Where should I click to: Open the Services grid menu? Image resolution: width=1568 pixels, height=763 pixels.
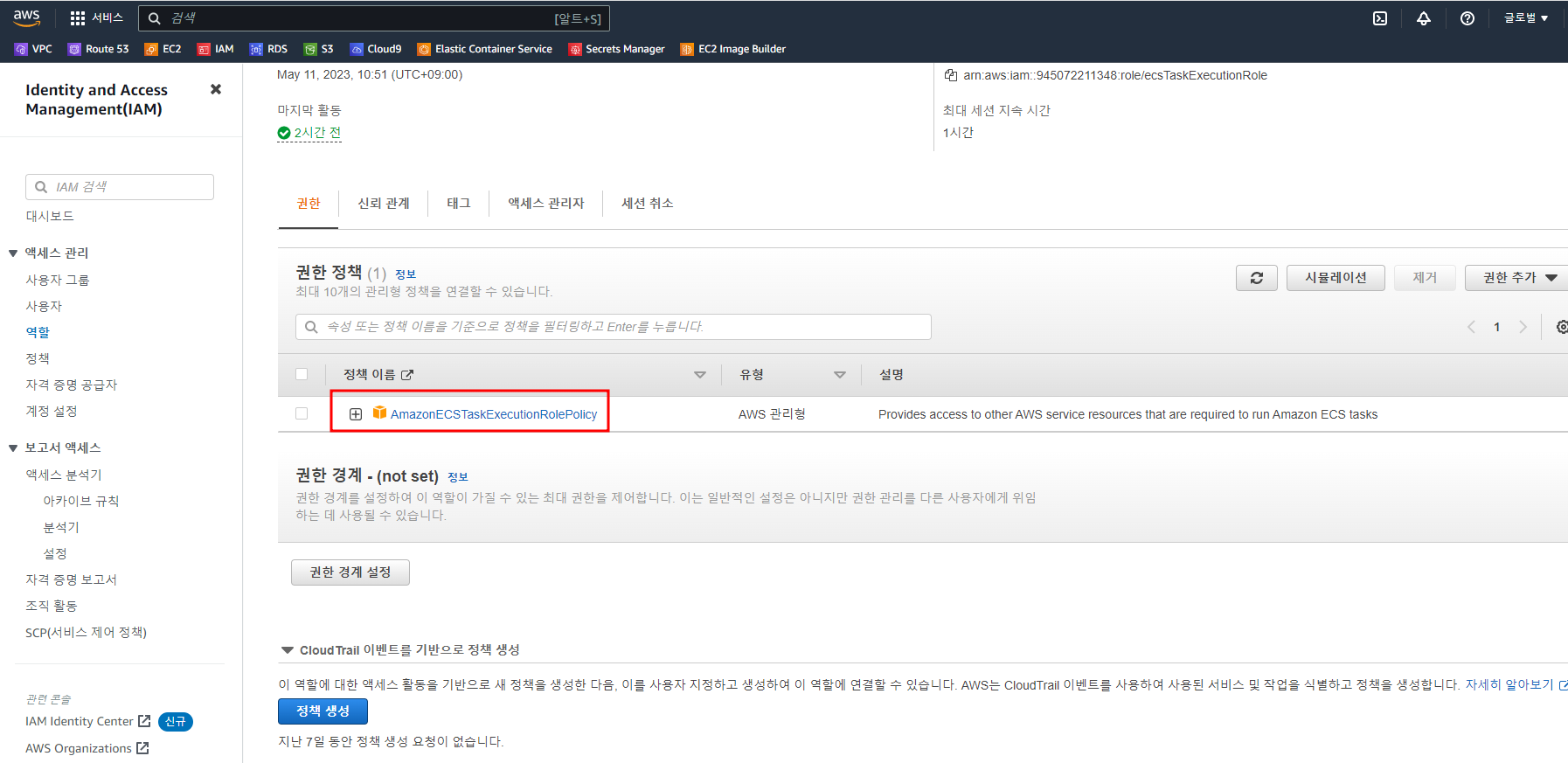click(96, 17)
